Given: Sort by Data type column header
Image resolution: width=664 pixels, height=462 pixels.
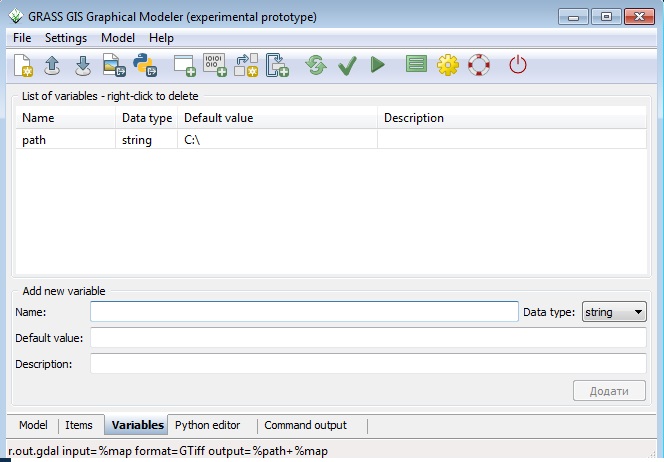Looking at the screenshot, I should pyautogui.click(x=147, y=118).
